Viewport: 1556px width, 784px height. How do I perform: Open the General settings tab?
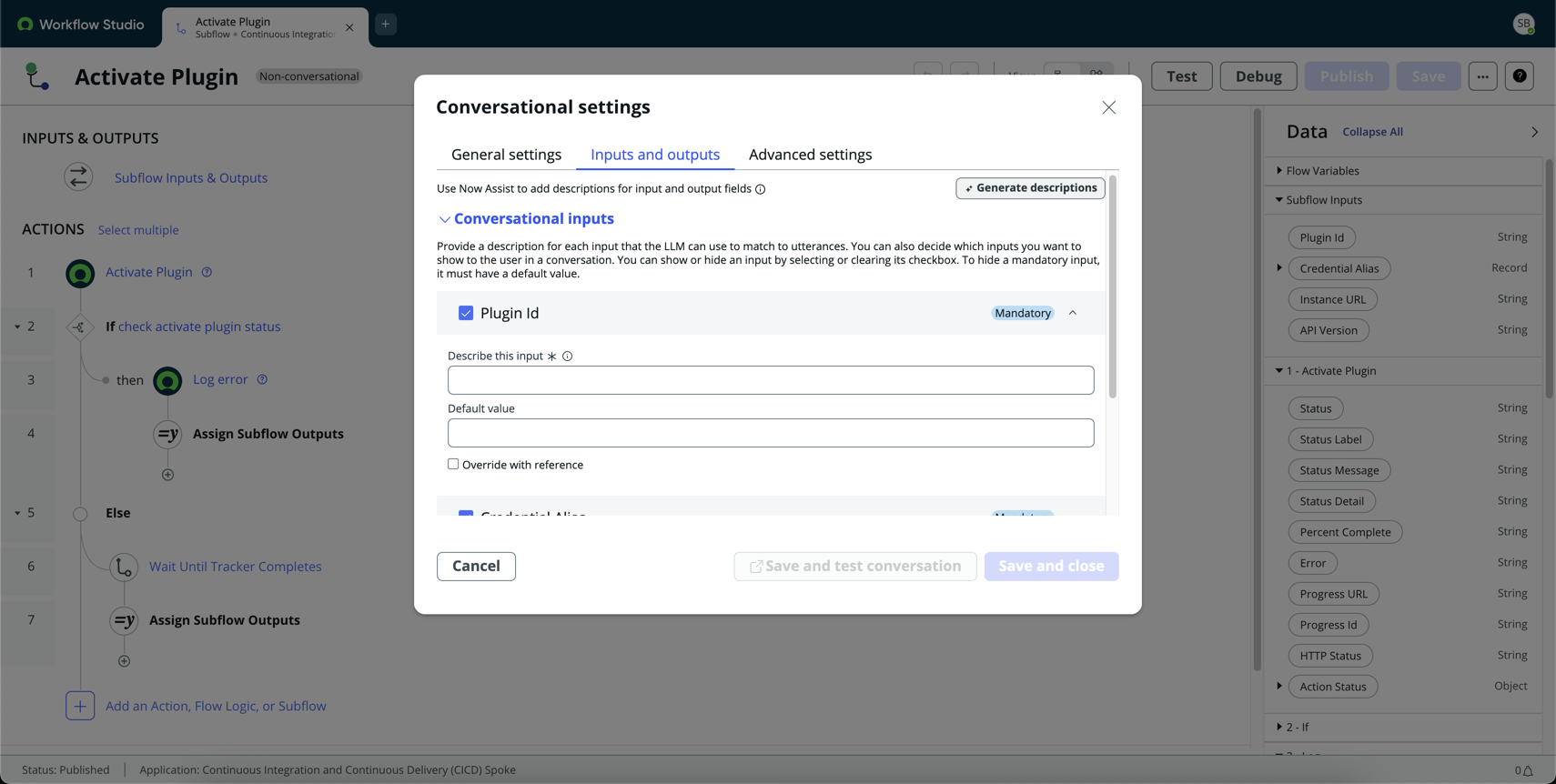506,155
